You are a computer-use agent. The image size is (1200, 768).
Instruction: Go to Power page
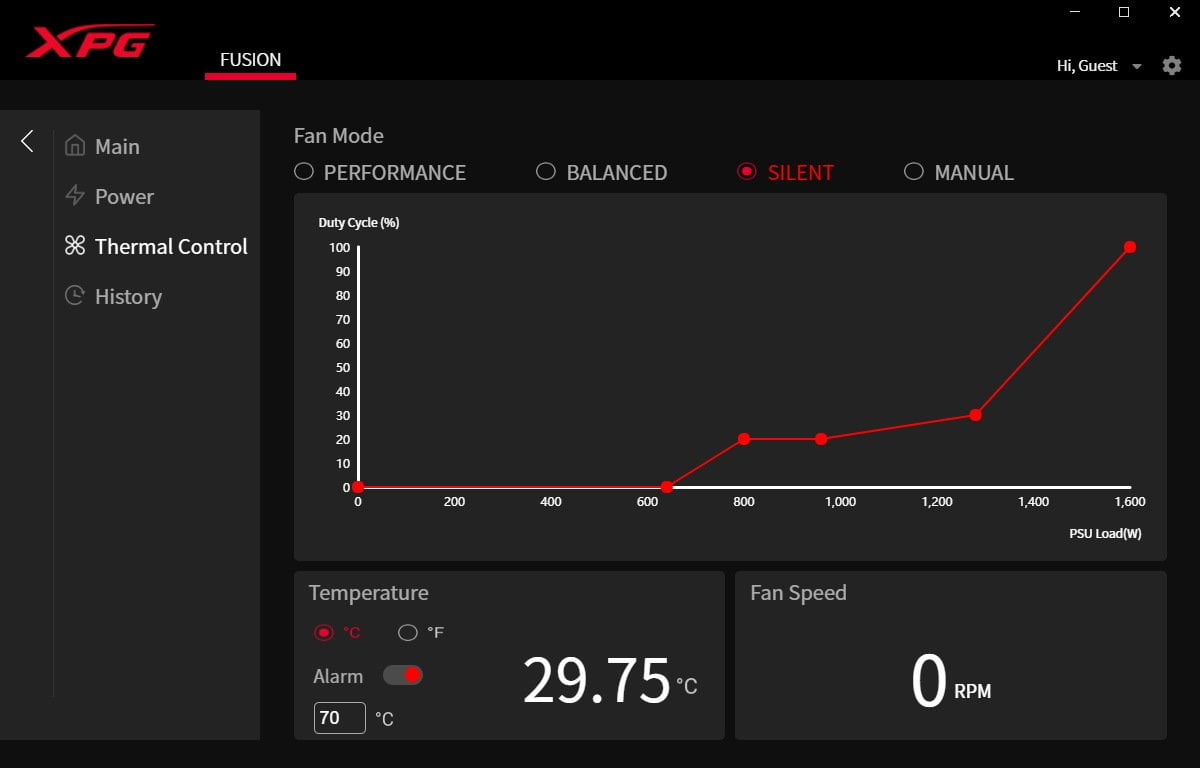coord(124,197)
